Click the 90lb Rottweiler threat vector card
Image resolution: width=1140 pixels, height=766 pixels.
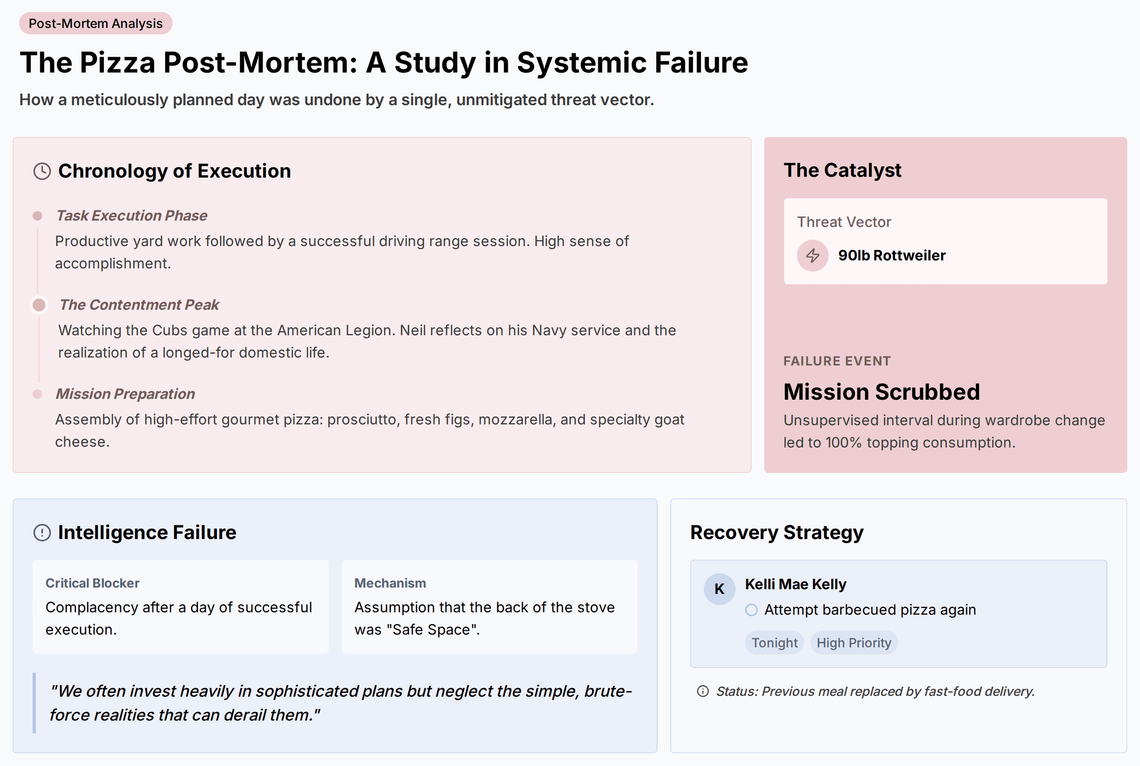(945, 241)
